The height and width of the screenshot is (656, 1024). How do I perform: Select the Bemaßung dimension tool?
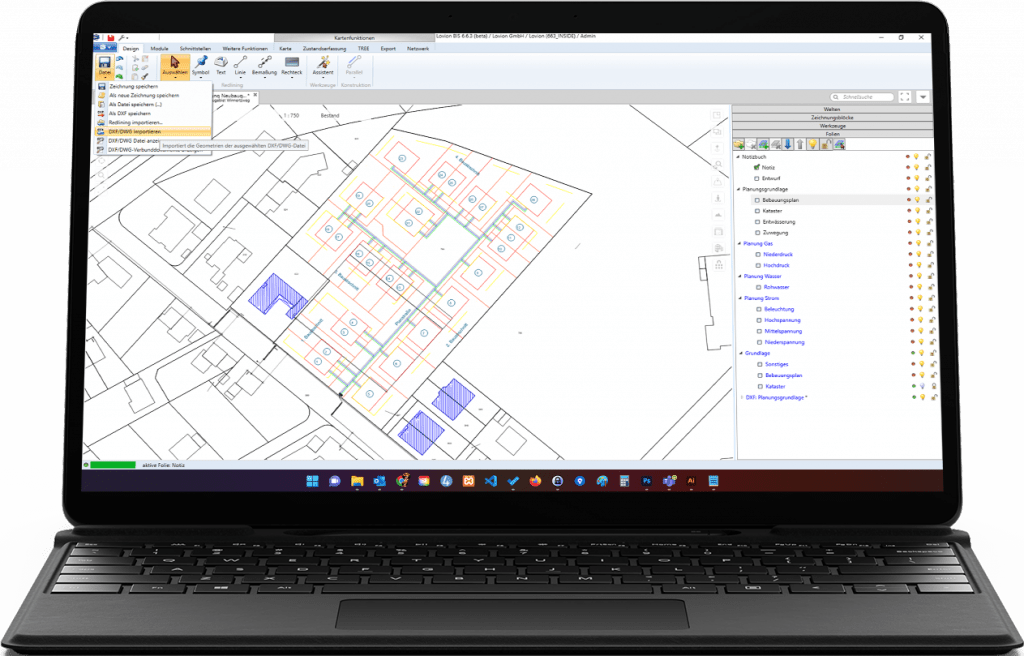pyautogui.click(x=265, y=65)
